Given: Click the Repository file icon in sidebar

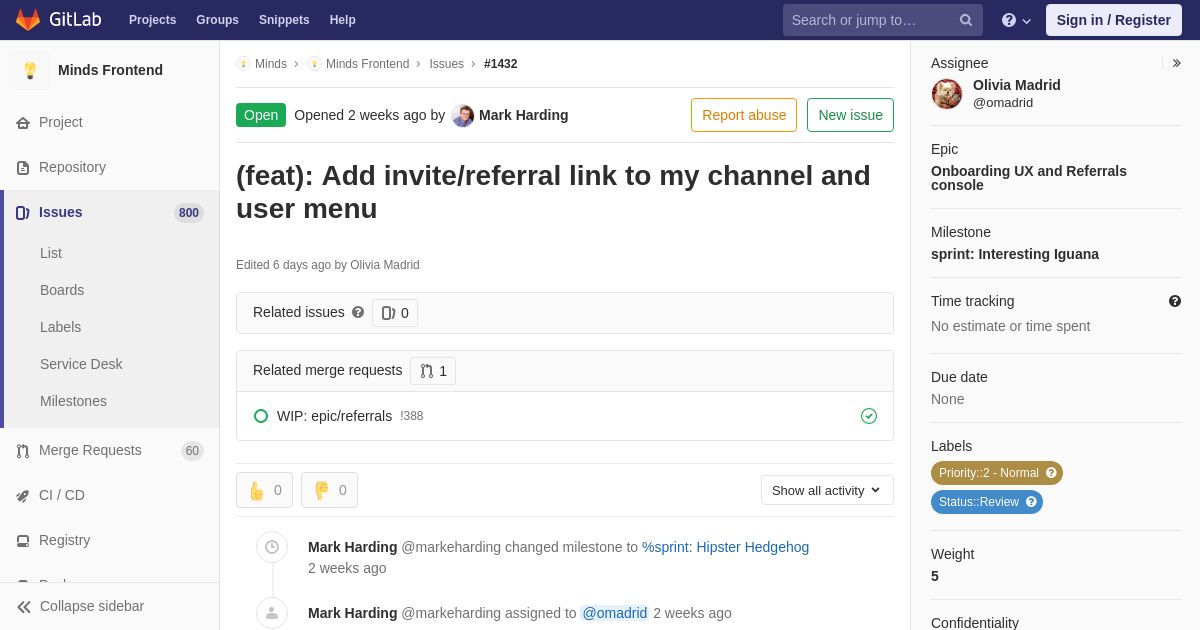Looking at the screenshot, I should point(23,168).
